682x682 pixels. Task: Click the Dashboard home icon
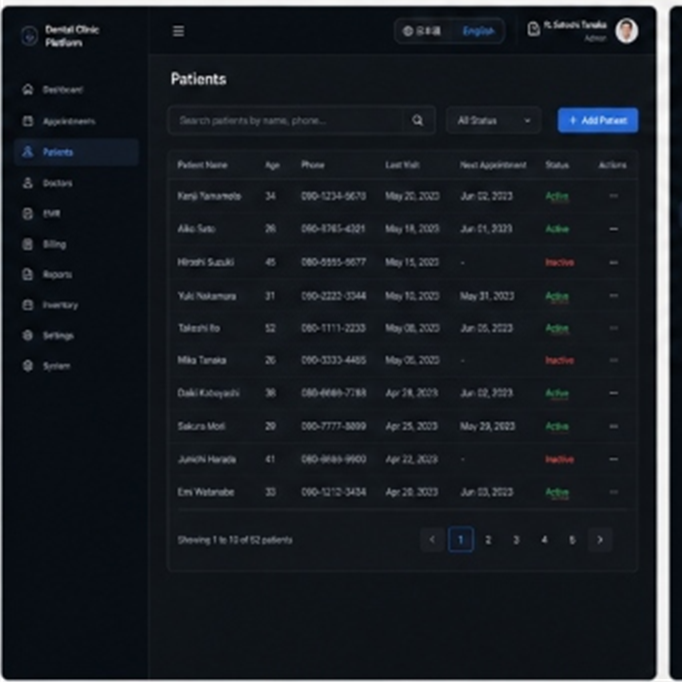click(x=28, y=89)
